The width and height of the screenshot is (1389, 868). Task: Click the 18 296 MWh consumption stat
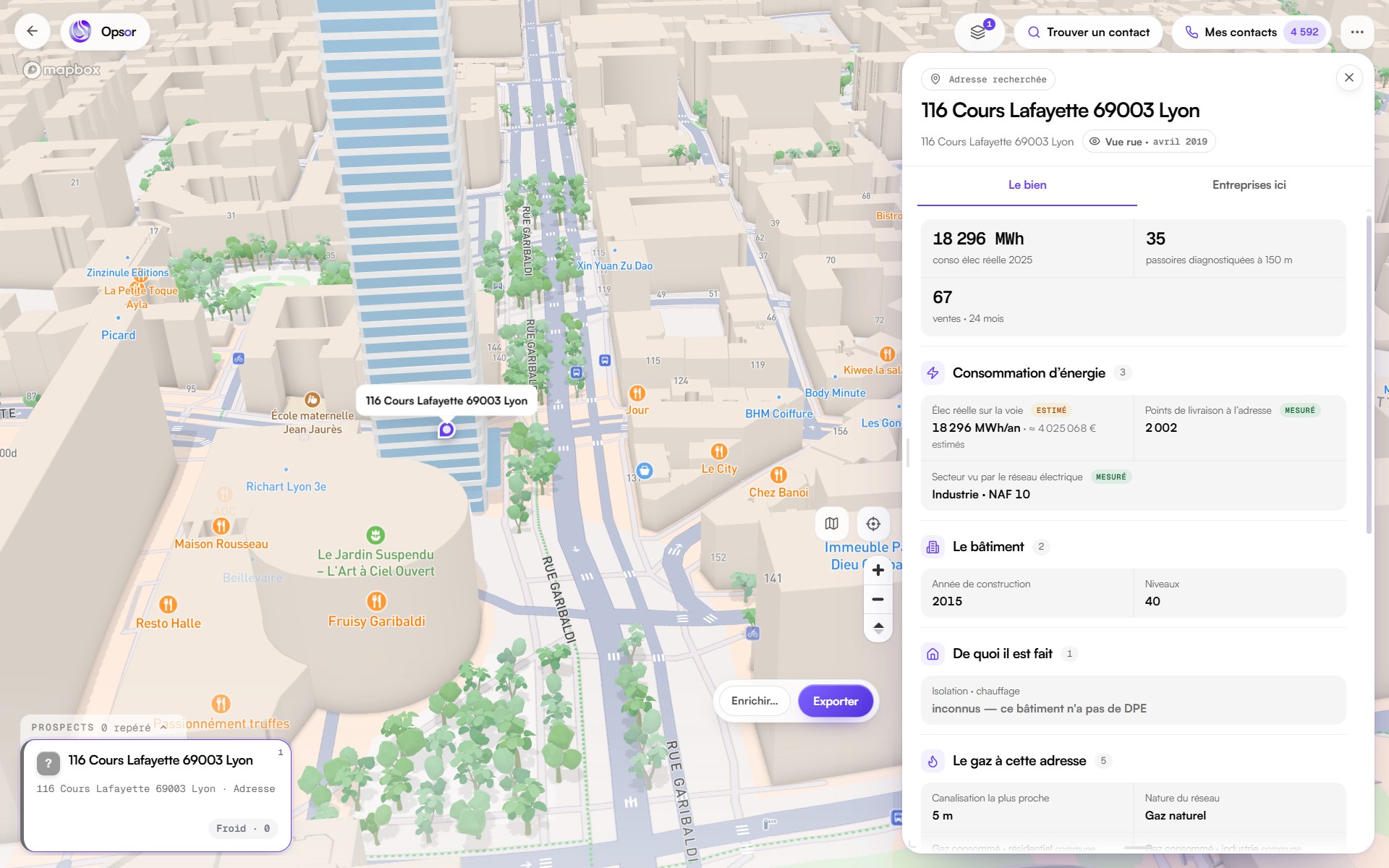(1027, 248)
